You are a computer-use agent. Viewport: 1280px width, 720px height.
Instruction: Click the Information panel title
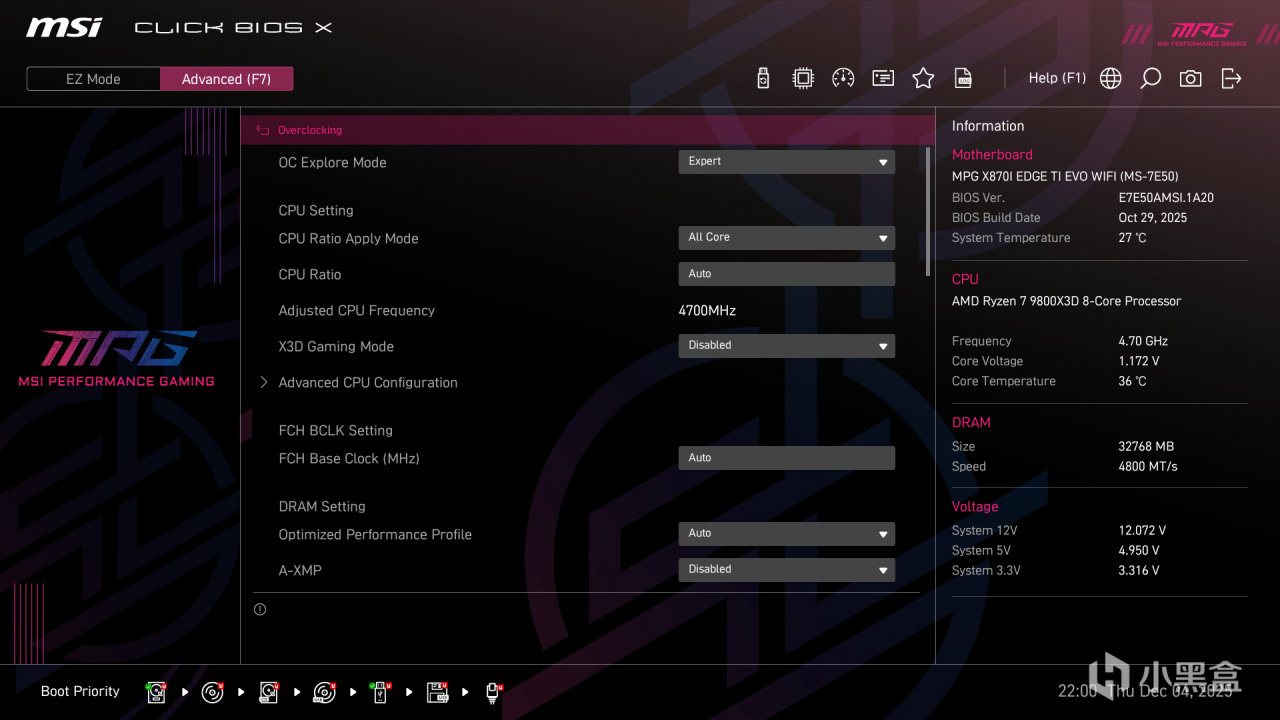click(988, 126)
